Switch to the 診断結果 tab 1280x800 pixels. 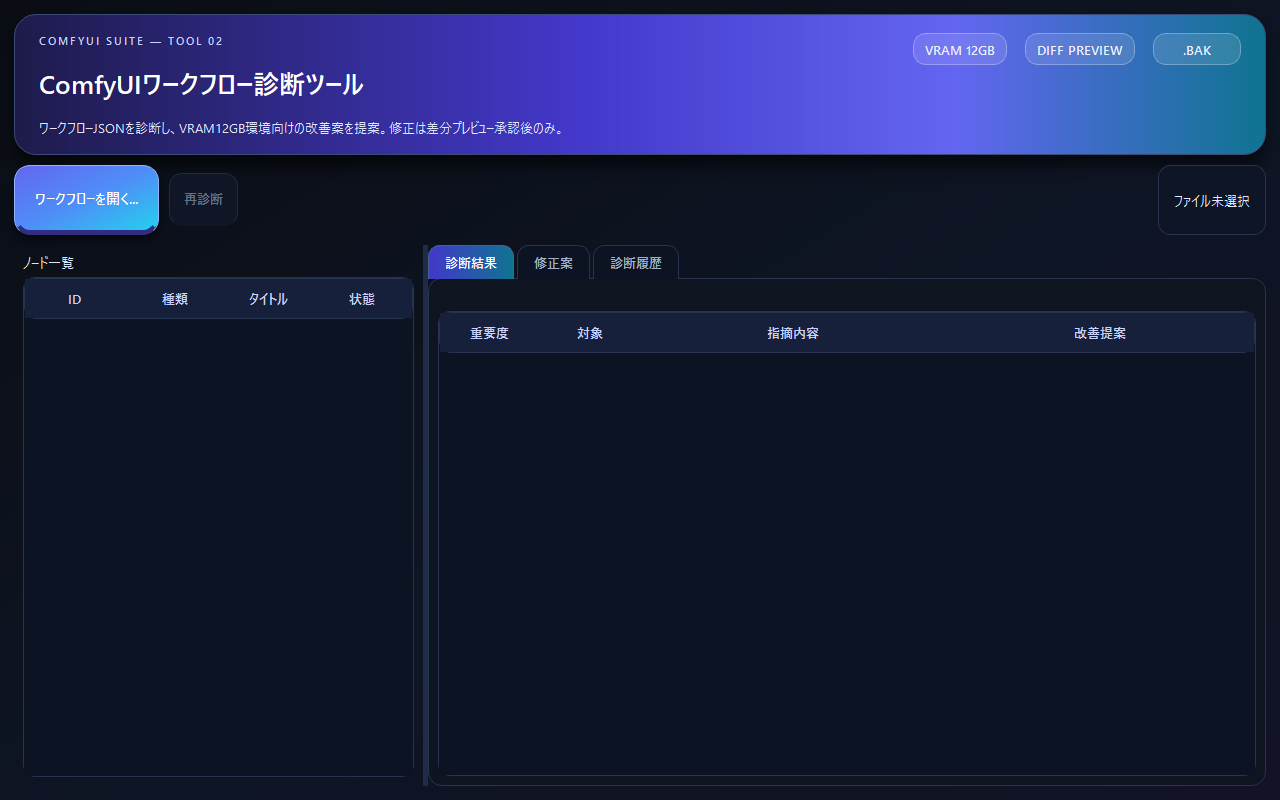click(x=471, y=262)
